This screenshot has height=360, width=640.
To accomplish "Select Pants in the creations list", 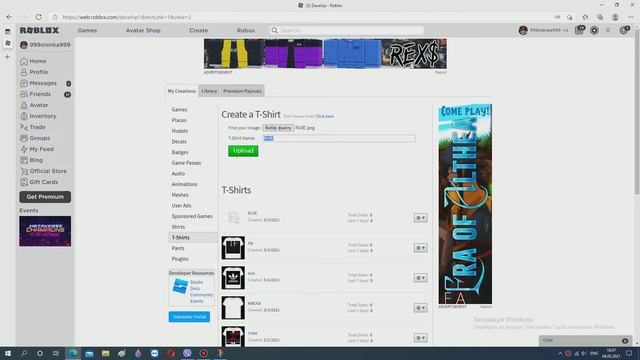I will pyautogui.click(x=178, y=248).
